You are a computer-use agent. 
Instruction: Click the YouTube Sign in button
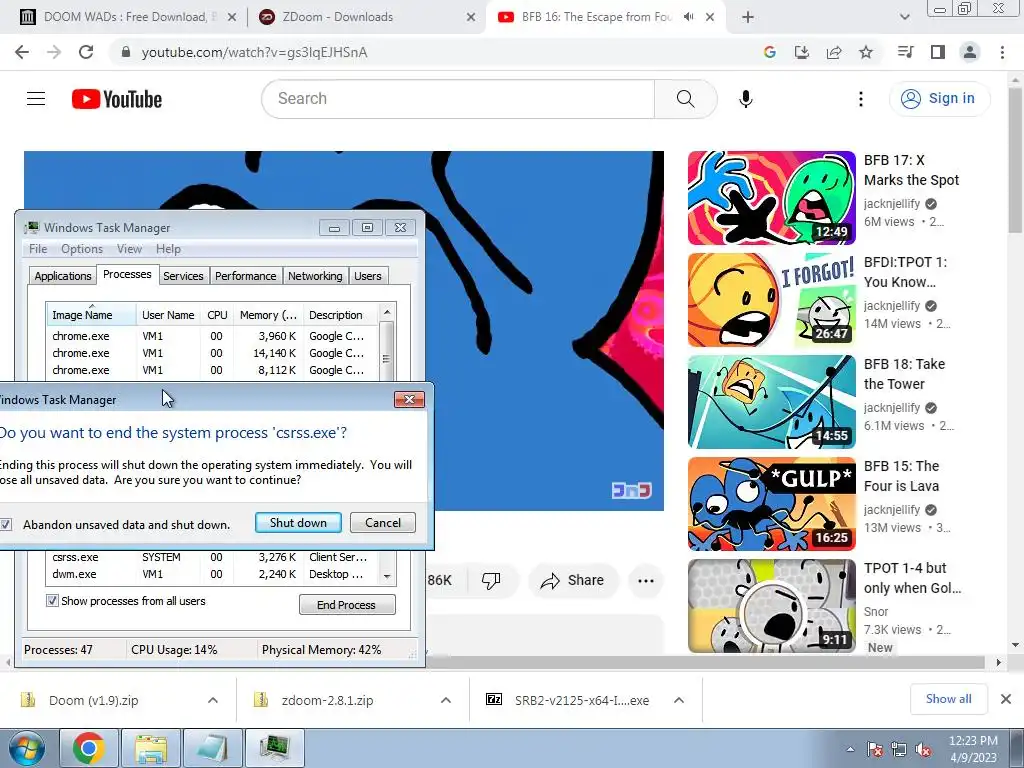939,99
